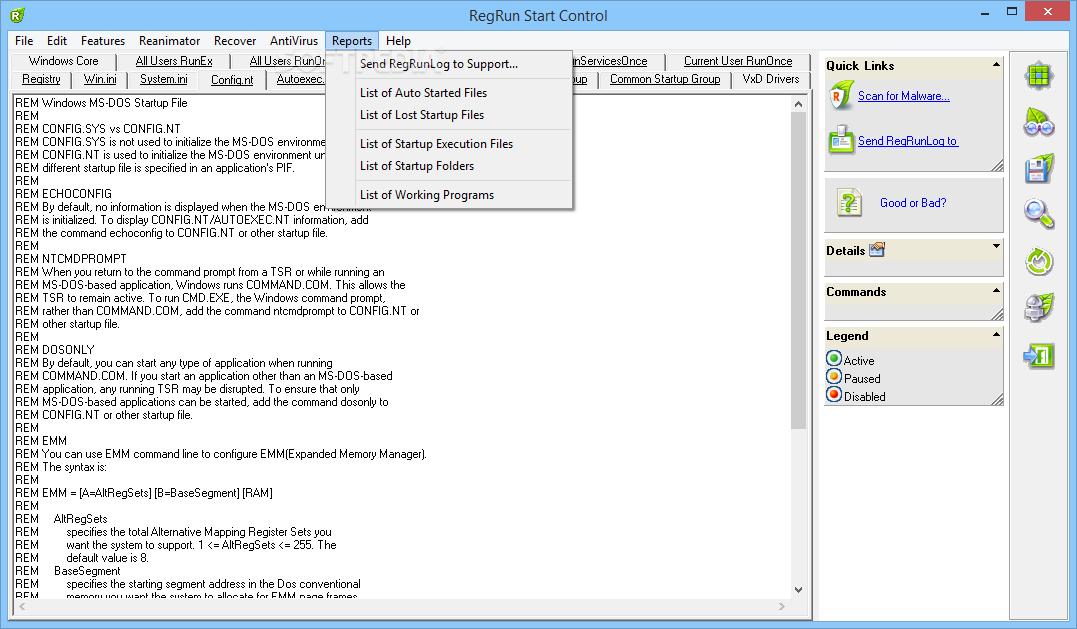This screenshot has height=629, width=1077.
Task: Click the horizontal scrollbar left arrow
Action: 23,606
